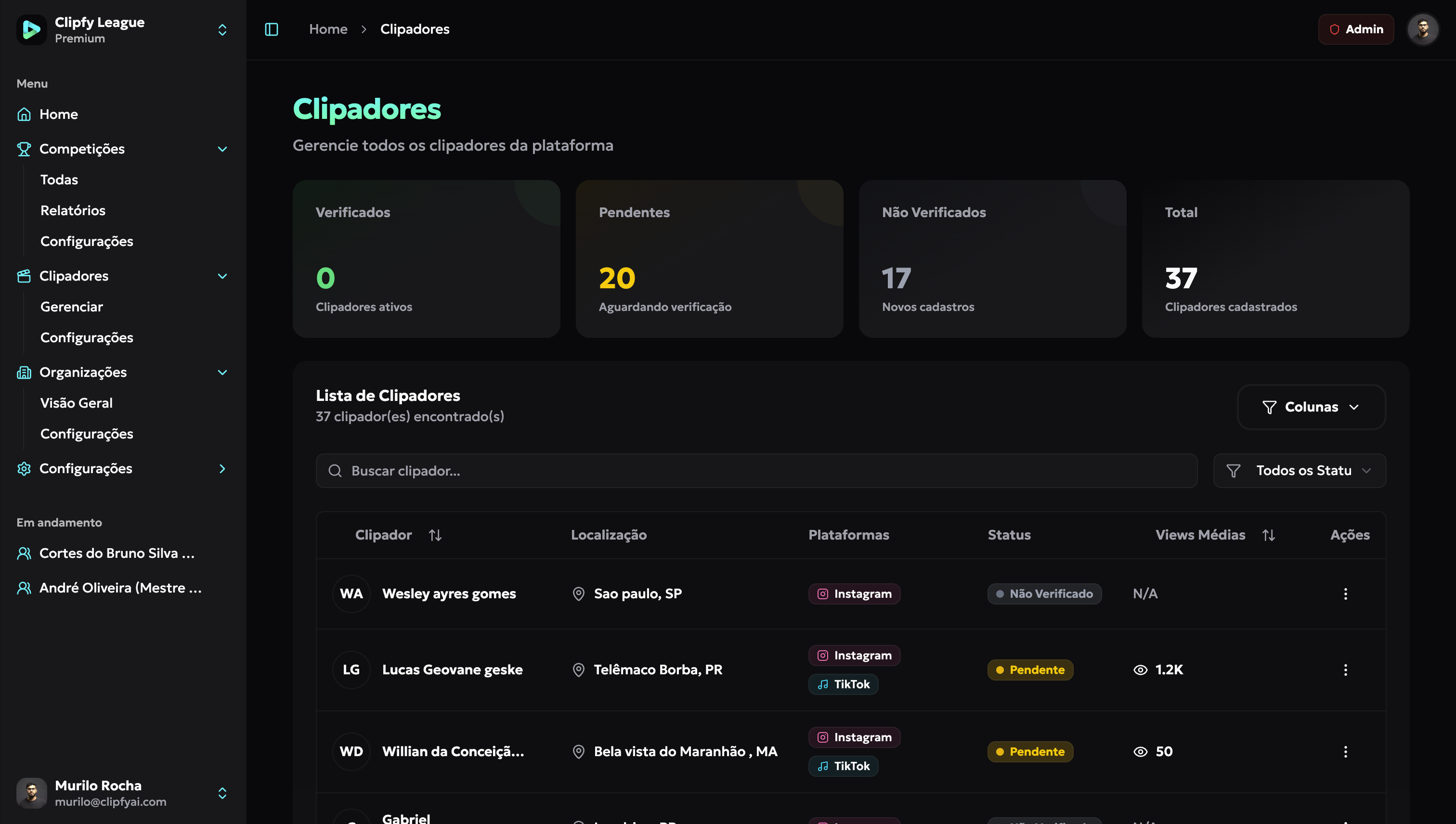Select Gerenciar under Clipadores
Viewport: 1456px width, 824px height.
tap(72, 307)
